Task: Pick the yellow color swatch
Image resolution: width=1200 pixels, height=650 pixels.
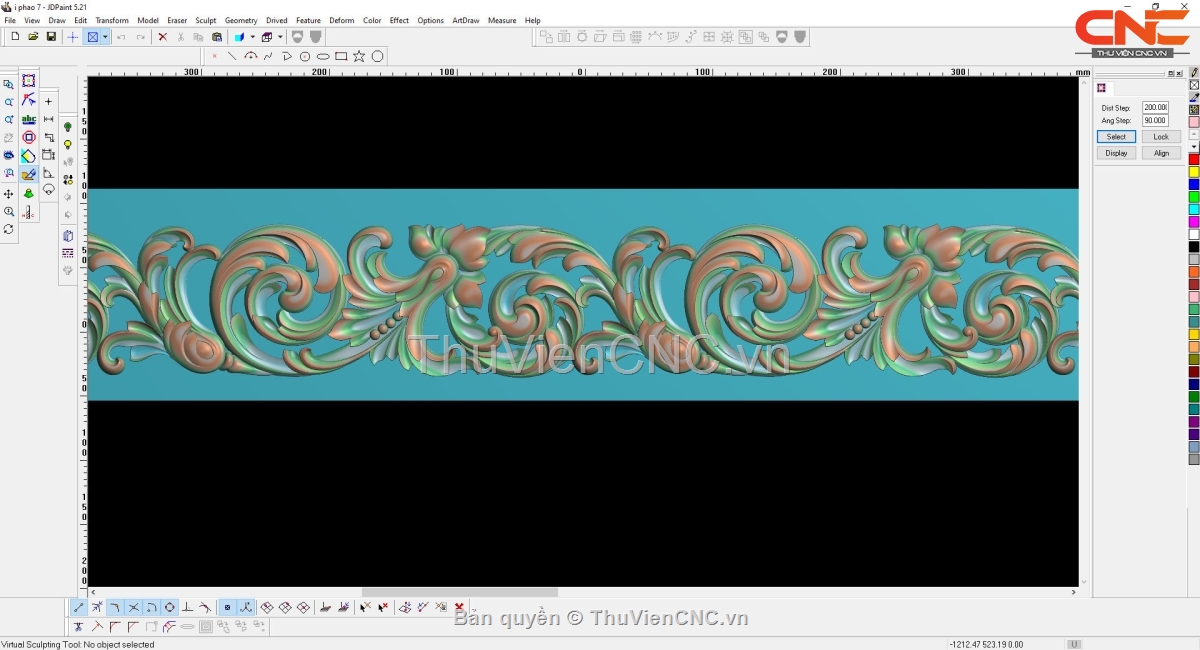Action: tap(1194, 172)
